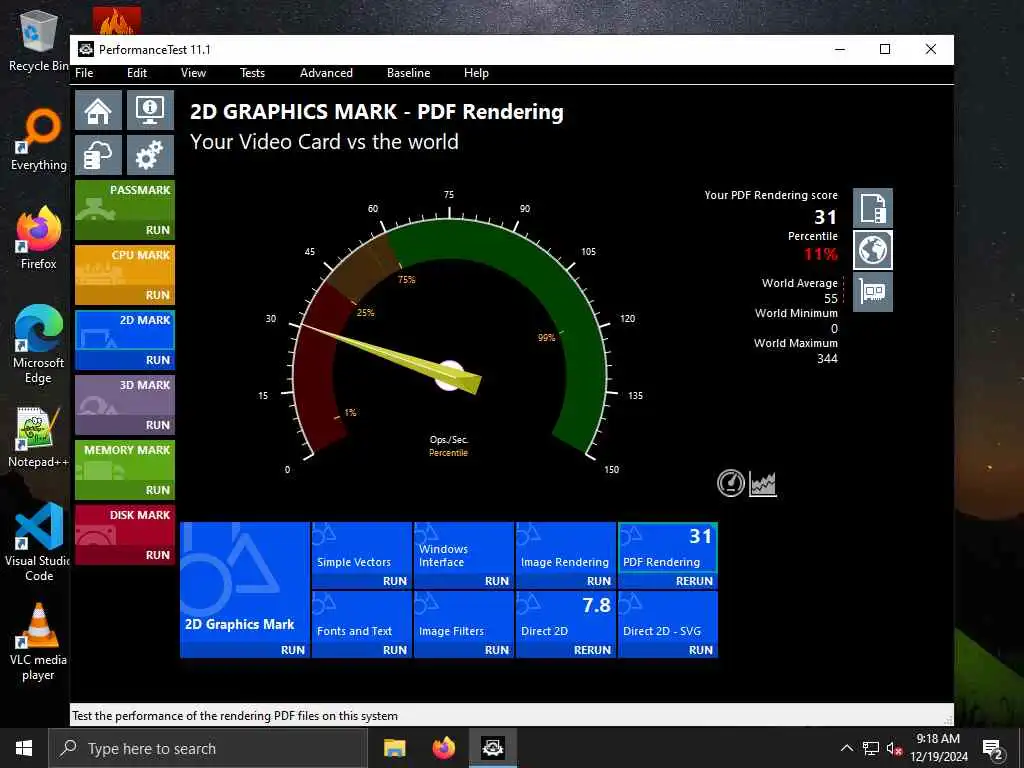
Task: Open File Explorer from the taskbar
Action: point(394,748)
